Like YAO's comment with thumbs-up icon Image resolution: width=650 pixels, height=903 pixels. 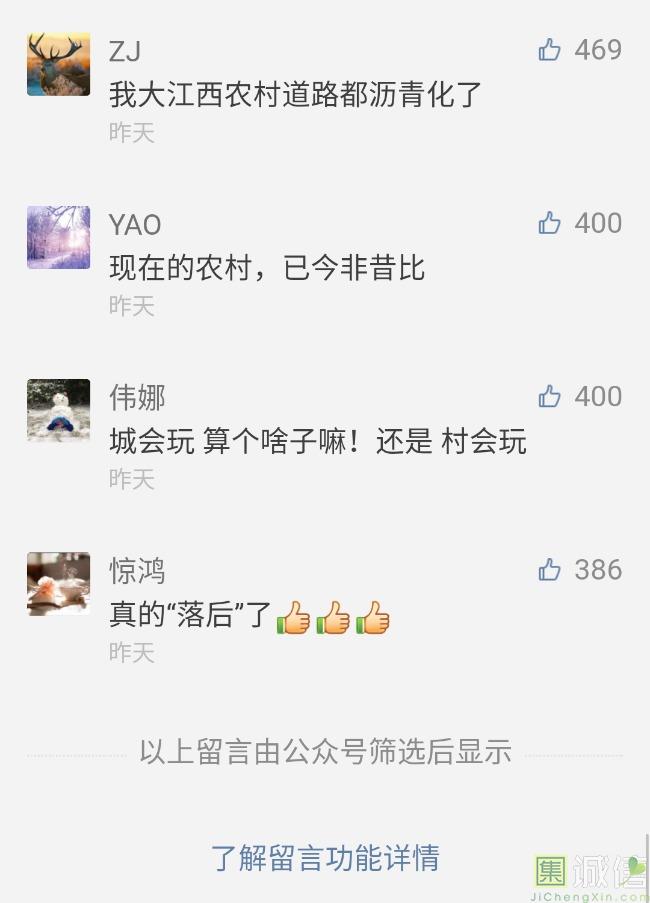(549, 223)
